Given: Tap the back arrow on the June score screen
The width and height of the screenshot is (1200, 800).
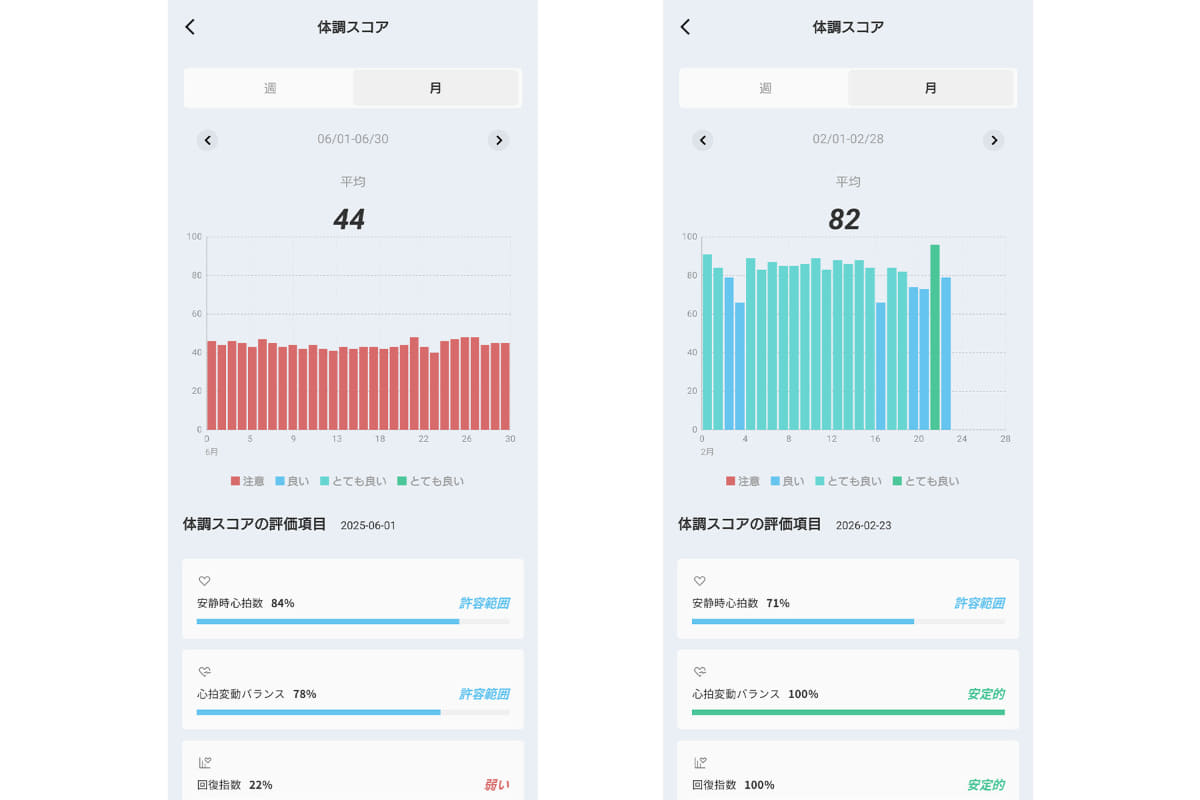Looking at the screenshot, I should tap(190, 27).
